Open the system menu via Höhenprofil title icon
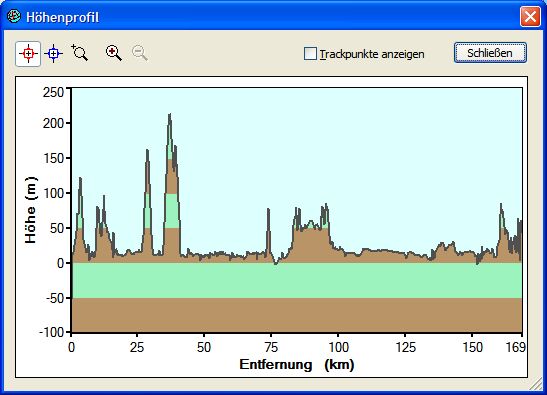The width and height of the screenshot is (547, 395). point(14,16)
